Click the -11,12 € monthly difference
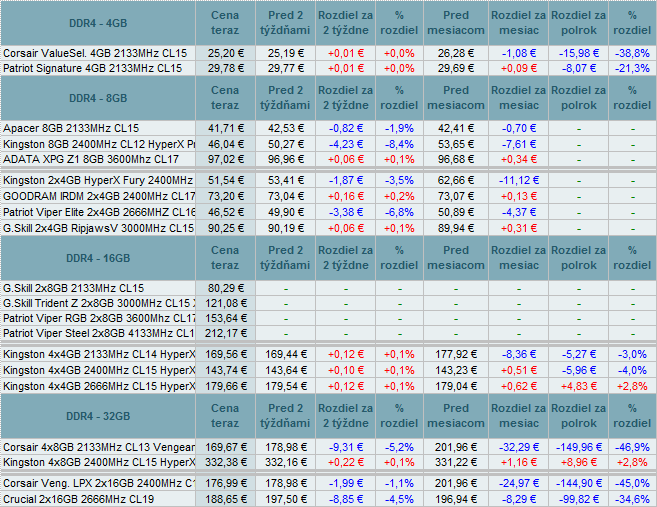Image resolution: width=657 pixels, height=507 pixels. (x=519, y=180)
